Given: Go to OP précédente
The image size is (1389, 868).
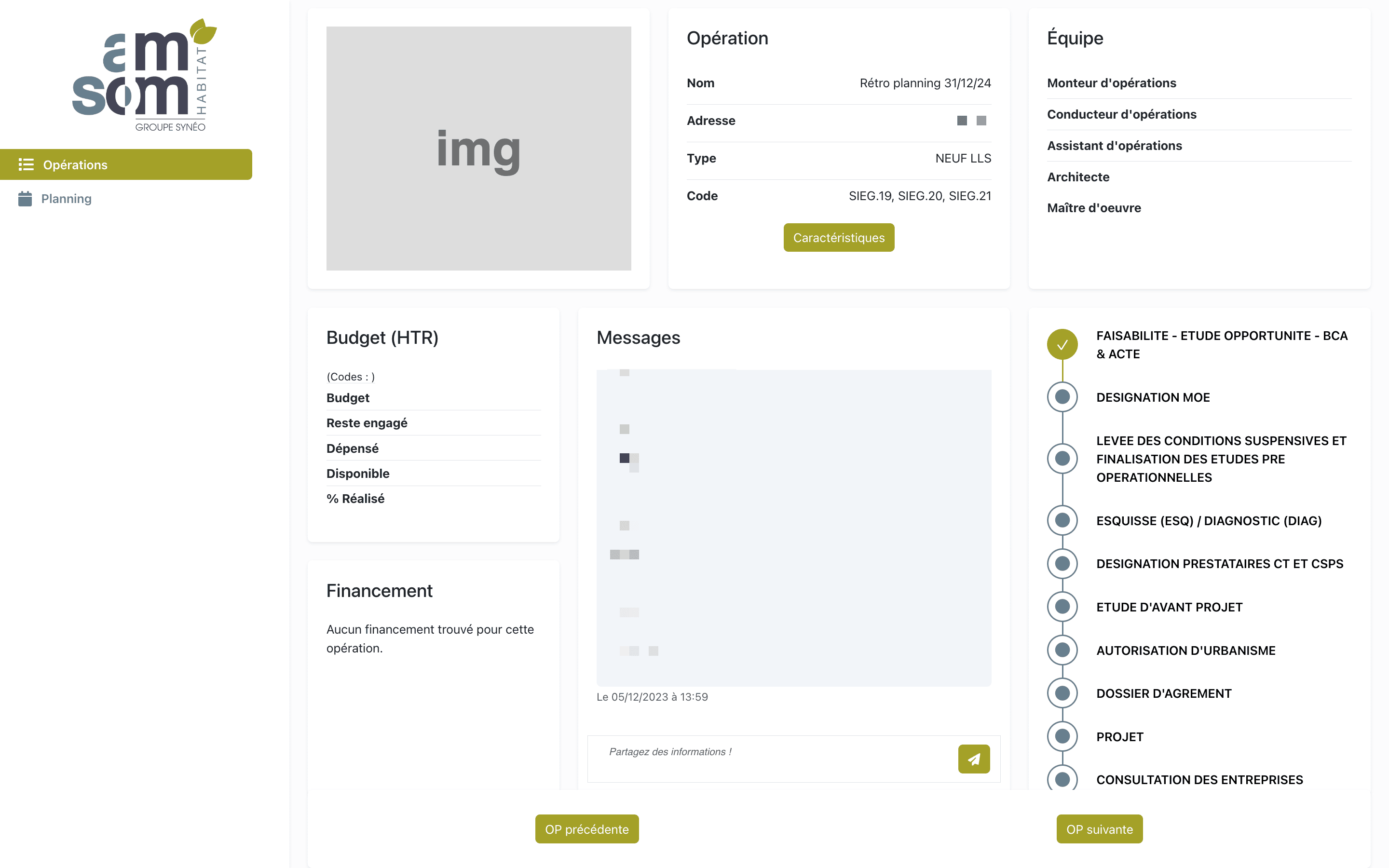Looking at the screenshot, I should tap(586, 829).
